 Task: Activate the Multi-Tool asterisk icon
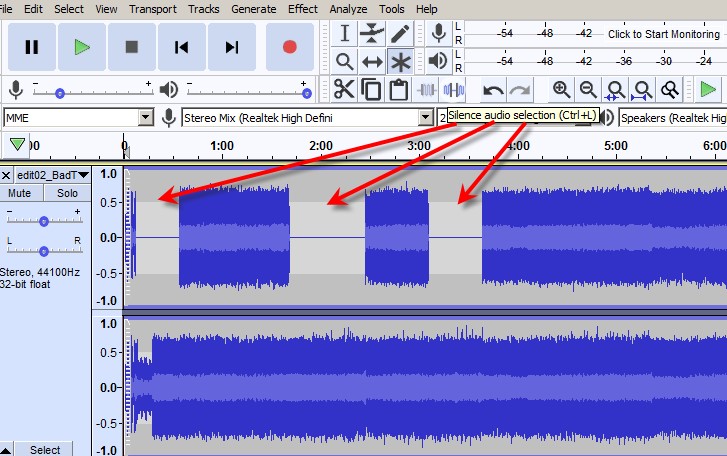point(400,62)
